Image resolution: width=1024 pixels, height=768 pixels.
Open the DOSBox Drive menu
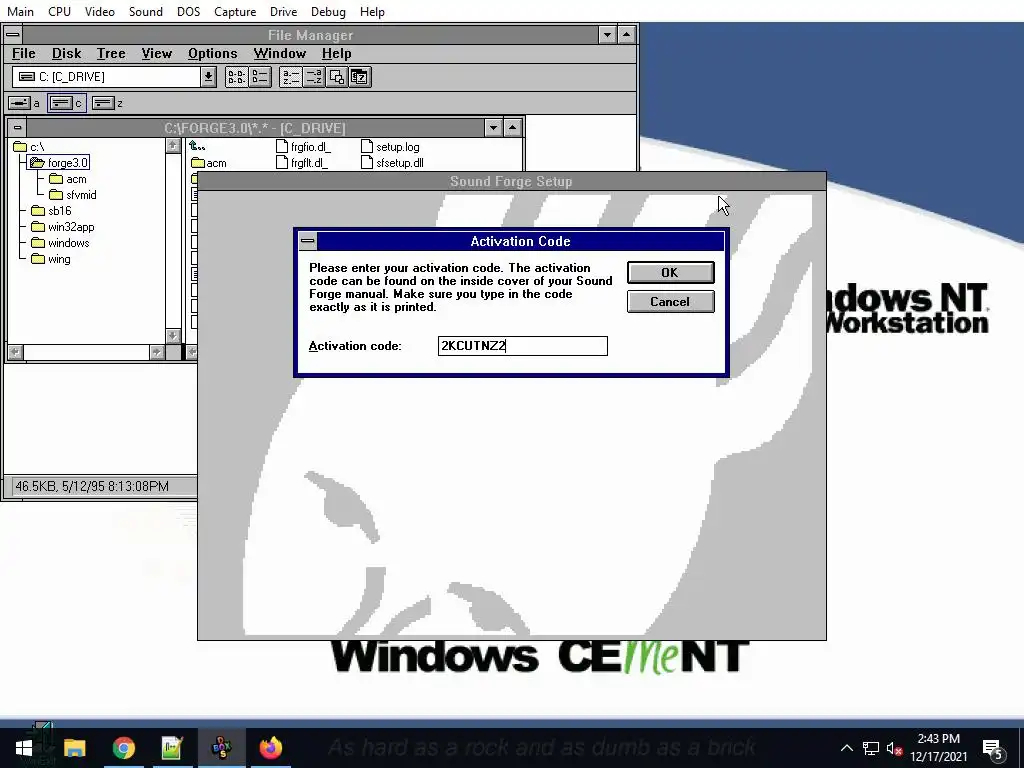[x=283, y=12]
